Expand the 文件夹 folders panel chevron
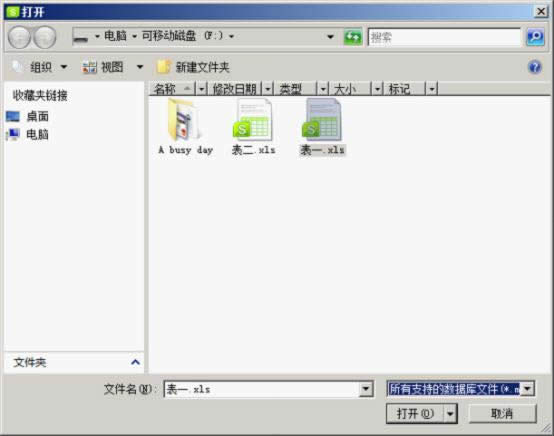This screenshot has height=436, width=554. [135, 362]
